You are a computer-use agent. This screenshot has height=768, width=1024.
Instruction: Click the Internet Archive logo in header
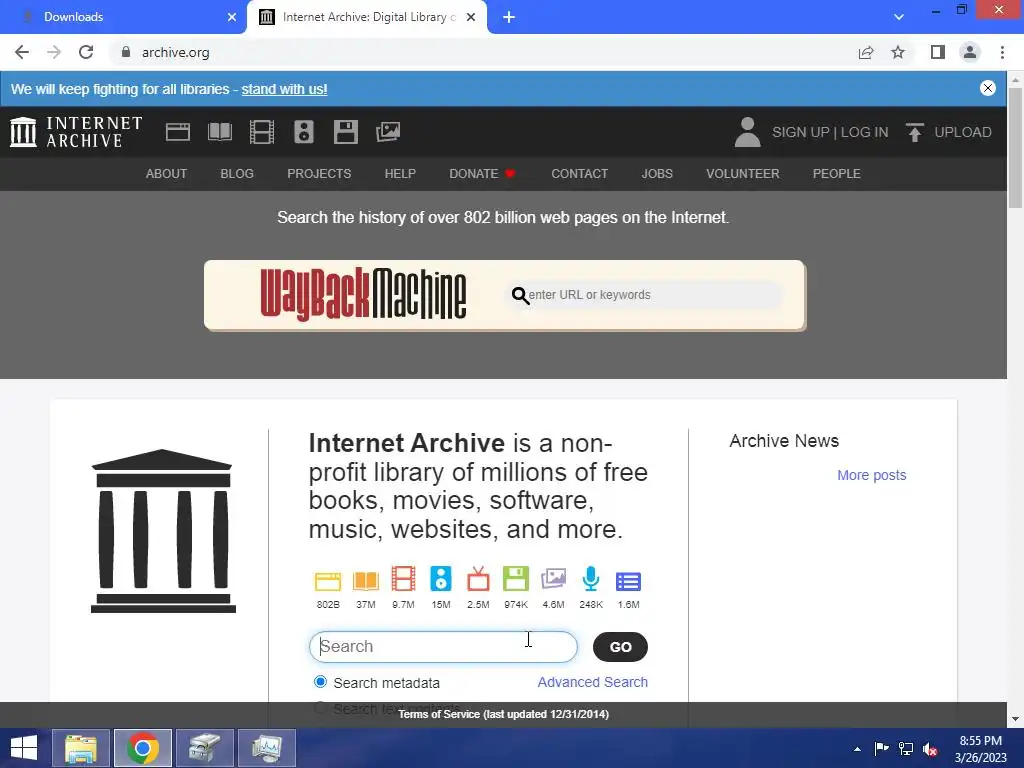[76, 132]
